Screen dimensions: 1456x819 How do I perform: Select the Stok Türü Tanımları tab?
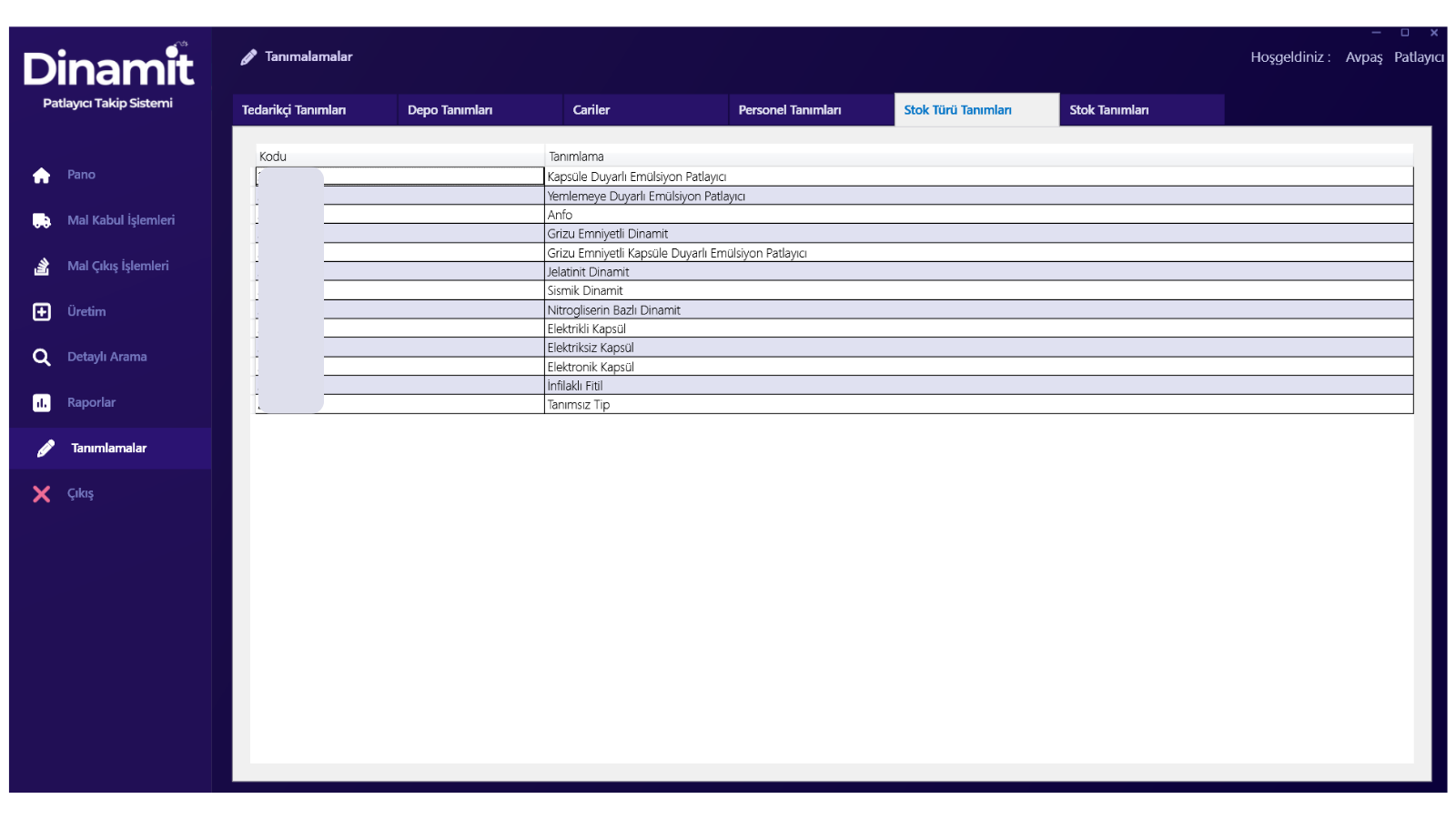(976, 109)
